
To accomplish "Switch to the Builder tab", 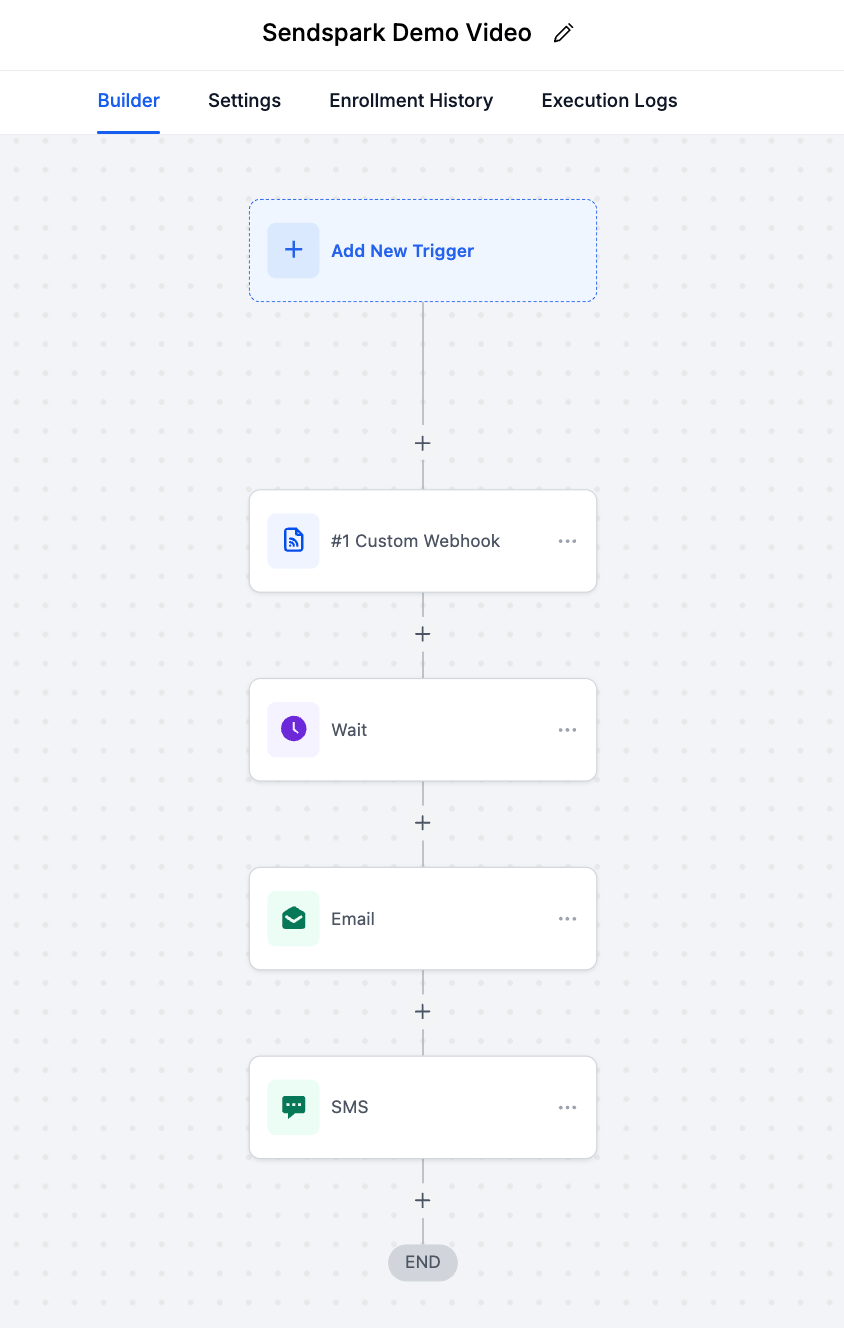I will (129, 101).
